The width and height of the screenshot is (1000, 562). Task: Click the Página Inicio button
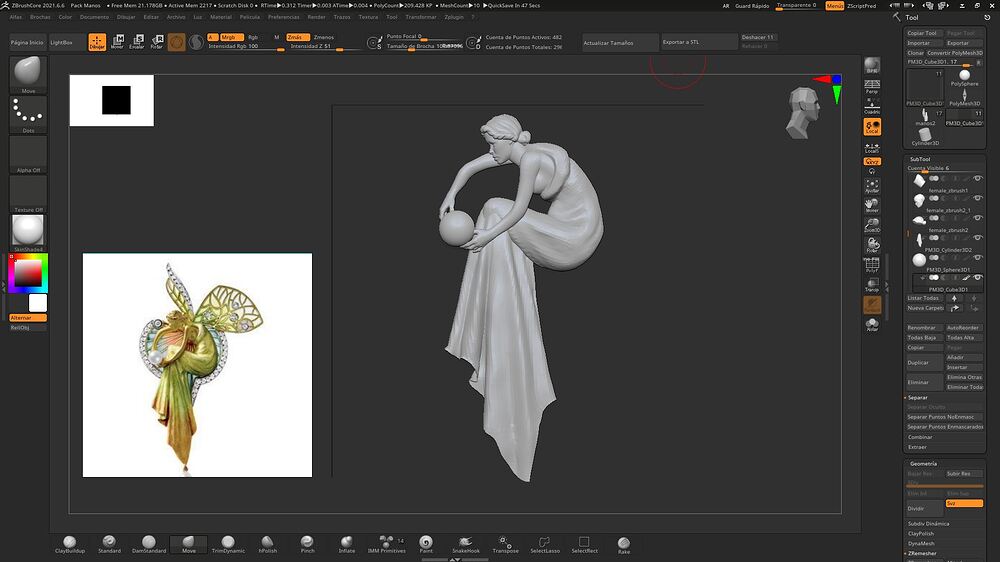[27, 42]
